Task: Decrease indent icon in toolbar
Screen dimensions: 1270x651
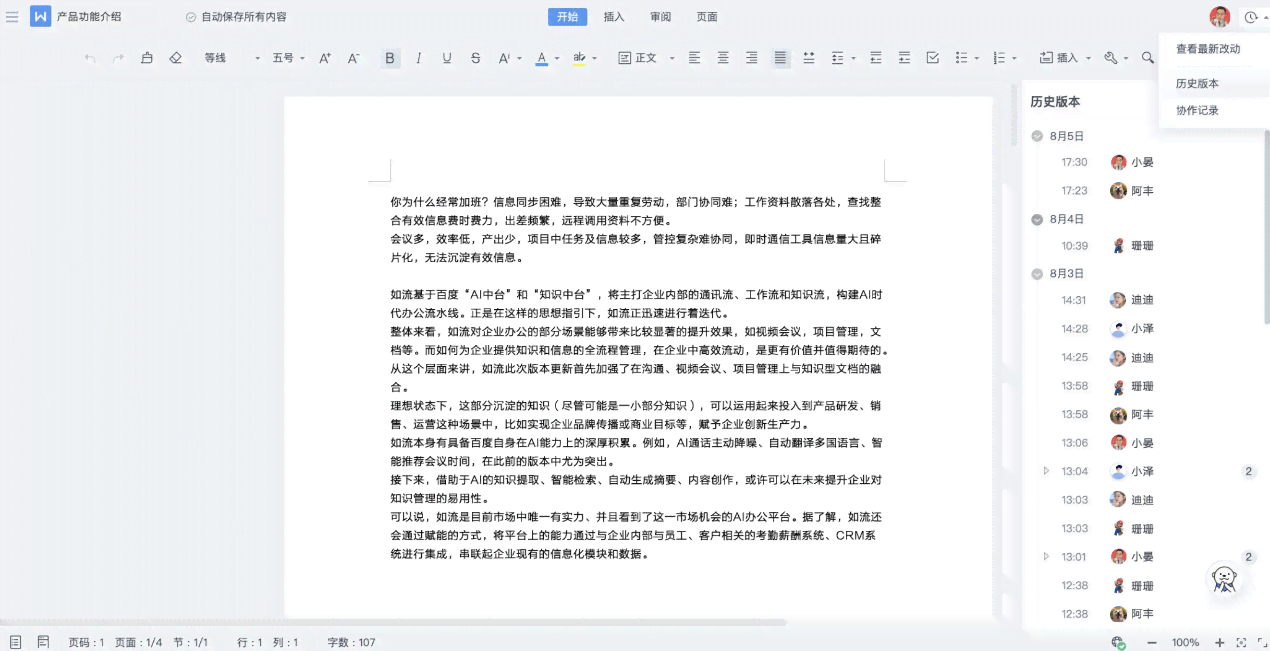Action: pos(875,58)
